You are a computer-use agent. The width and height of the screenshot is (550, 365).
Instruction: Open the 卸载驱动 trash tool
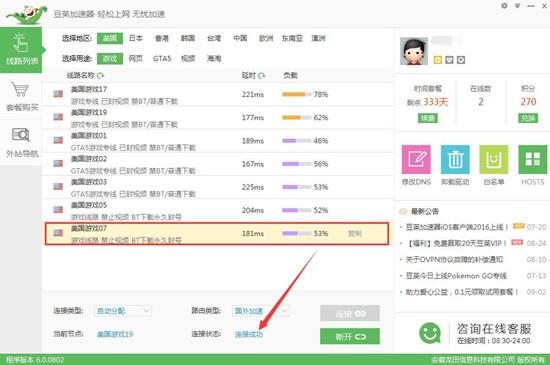click(x=455, y=160)
